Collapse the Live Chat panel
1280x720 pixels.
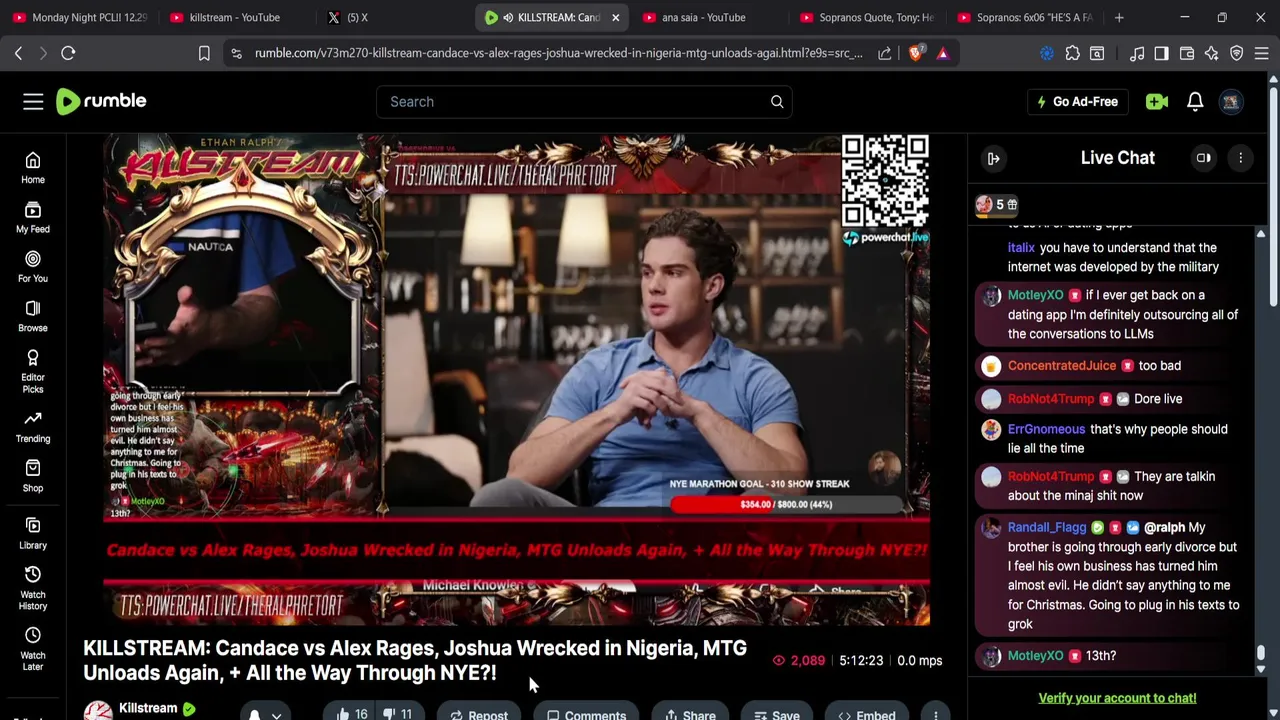pos(994,158)
